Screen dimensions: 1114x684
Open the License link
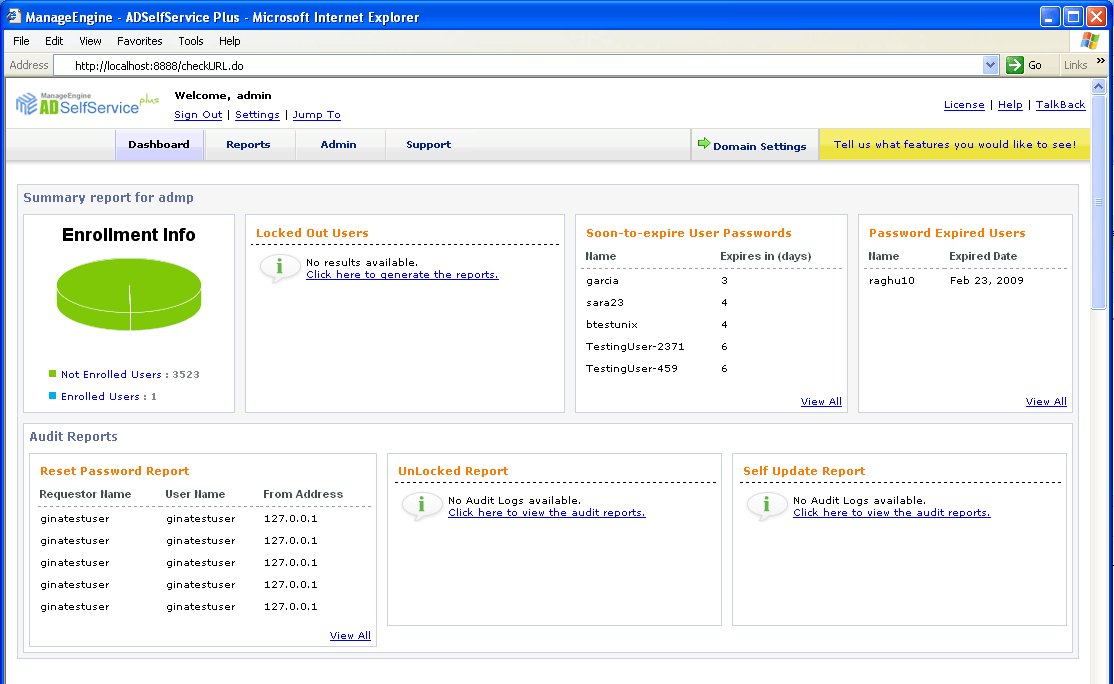964,104
